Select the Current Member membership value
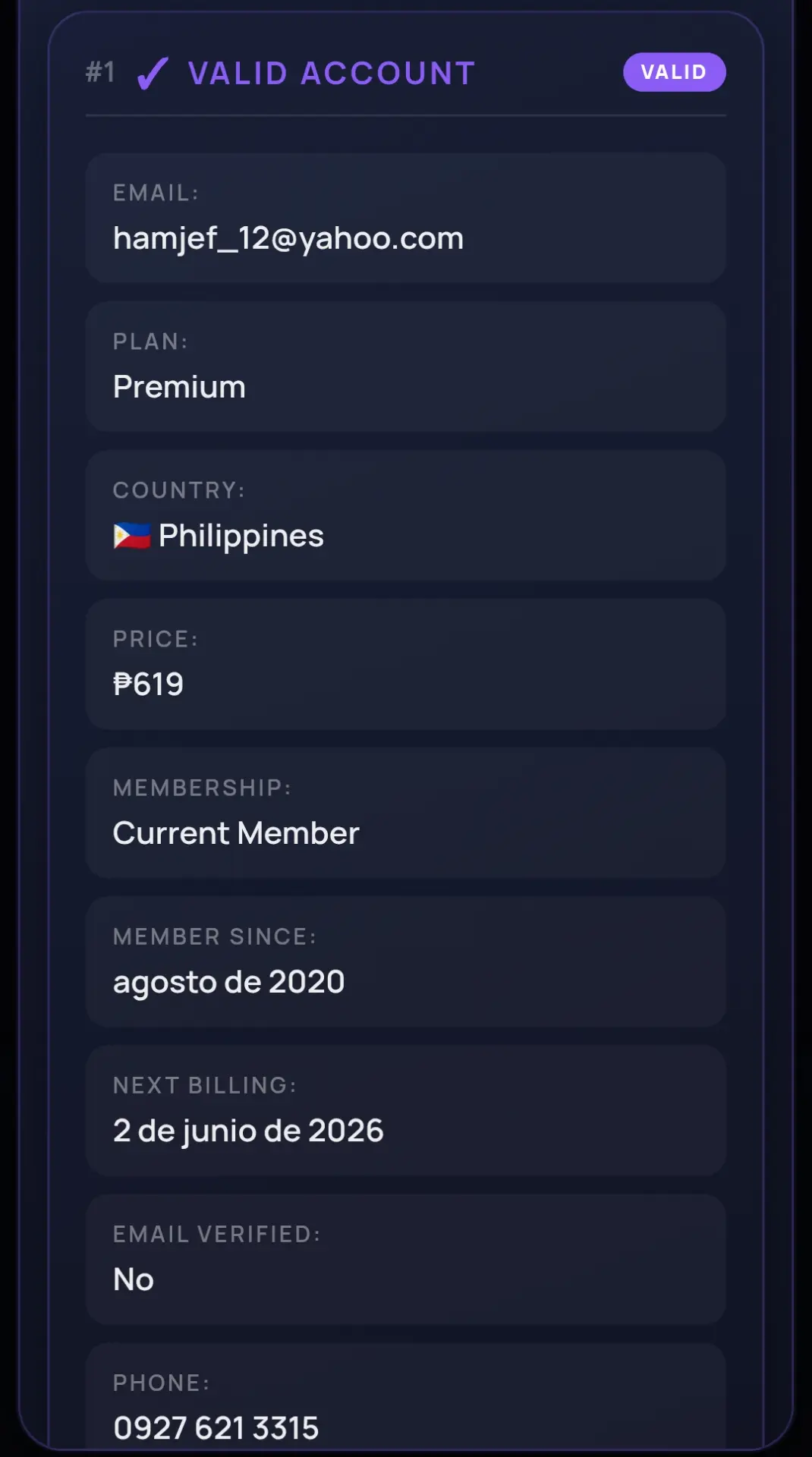Screen dimensions: 812x1457 pyautogui.click(x=236, y=833)
